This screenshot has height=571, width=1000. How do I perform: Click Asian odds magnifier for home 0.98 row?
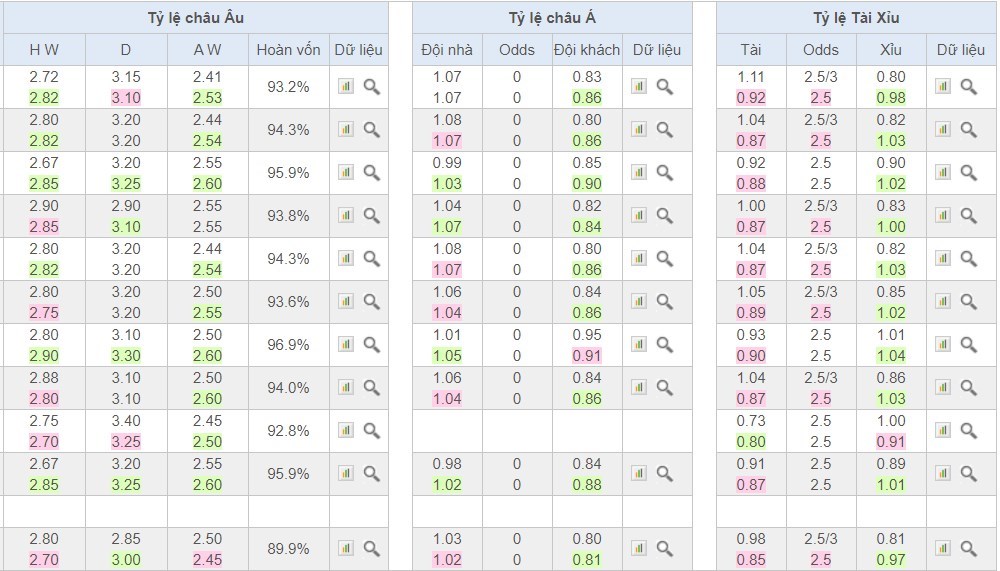coord(665,474)
